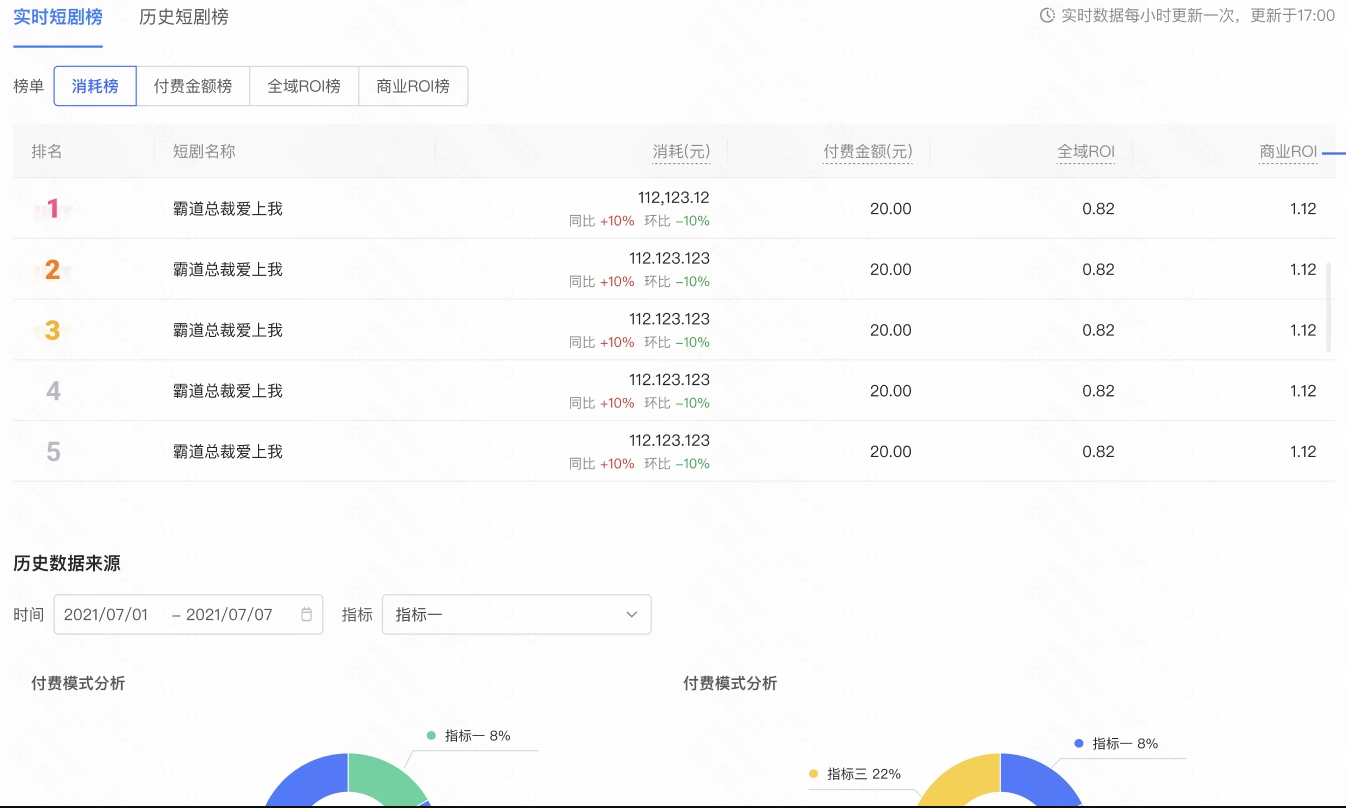
Task: Switch to 历史短剧榜 tab
Action: tap(184, 17)
